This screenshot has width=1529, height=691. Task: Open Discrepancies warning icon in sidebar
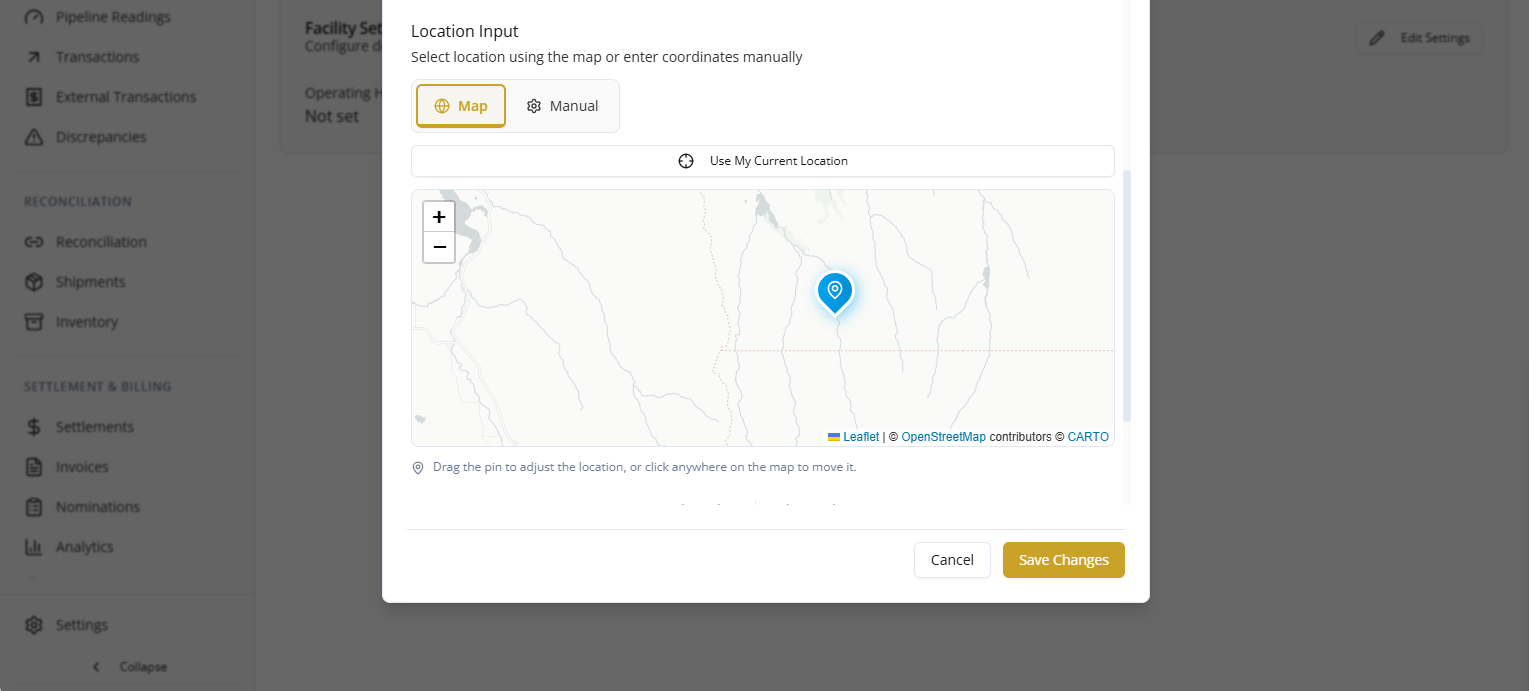(x=34, y=137)
